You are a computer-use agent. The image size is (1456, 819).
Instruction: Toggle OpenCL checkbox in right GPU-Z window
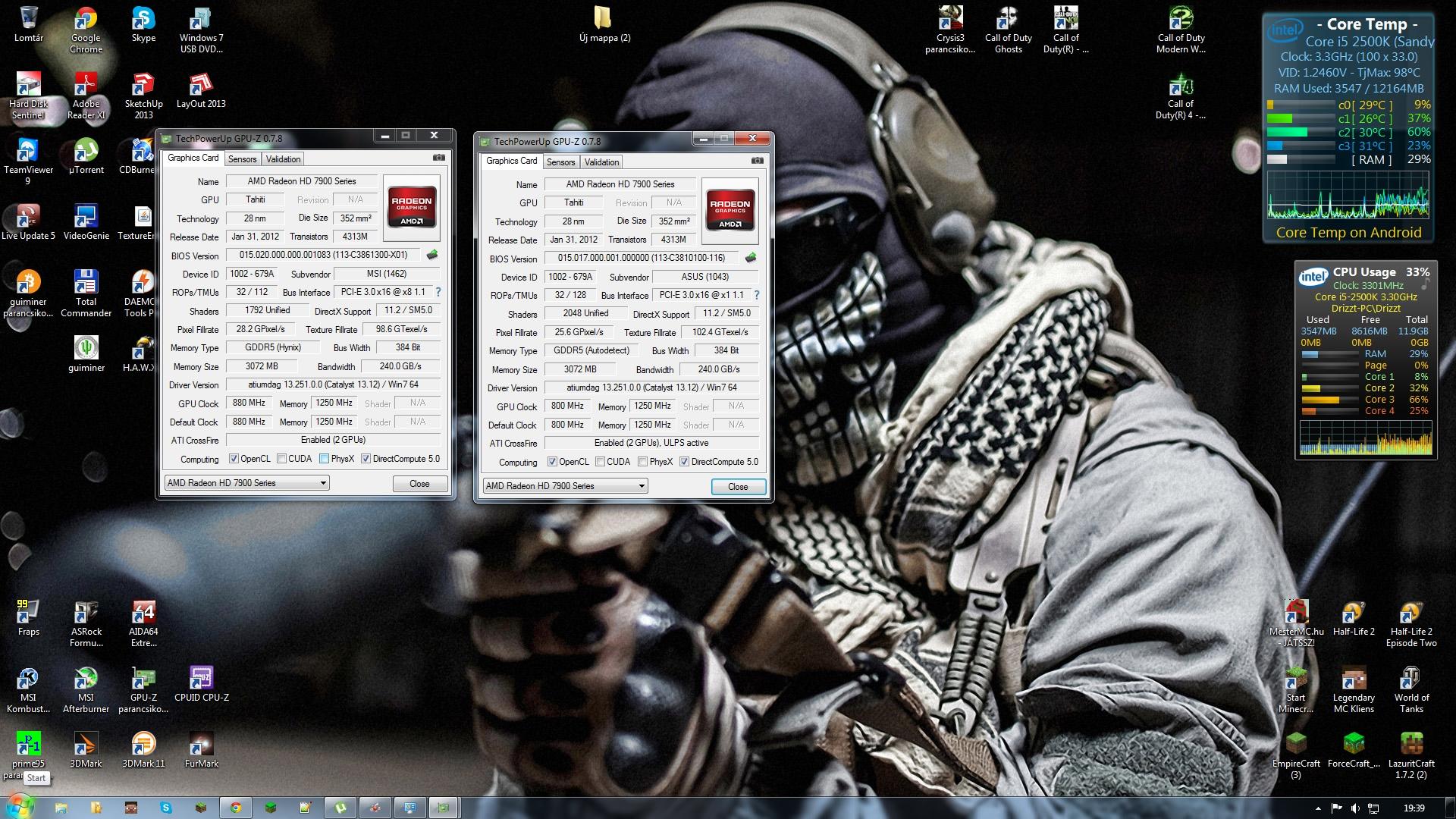click(x=553, y=462)
